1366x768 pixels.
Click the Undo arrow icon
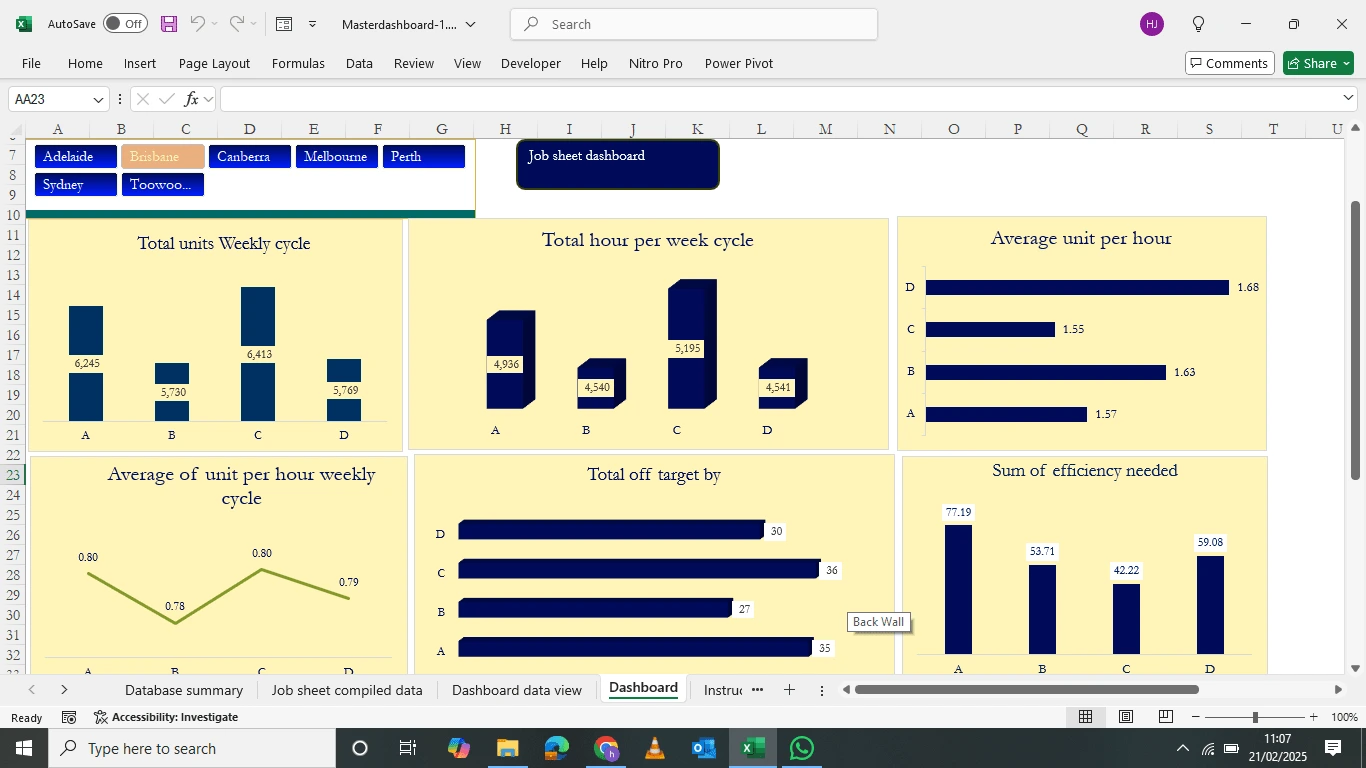click(198, 24)
